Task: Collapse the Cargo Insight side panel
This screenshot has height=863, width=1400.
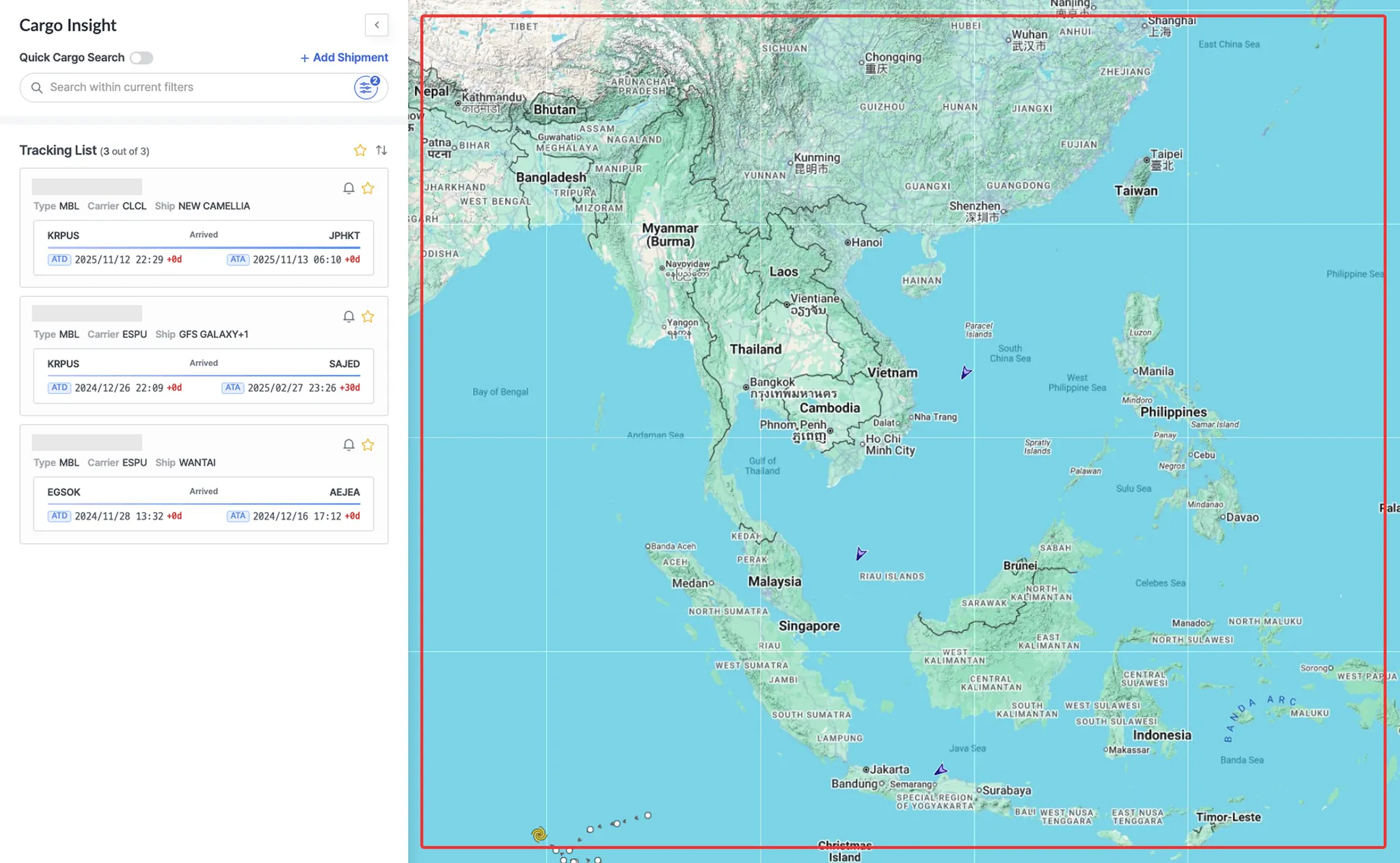Action: click(377, 25)
